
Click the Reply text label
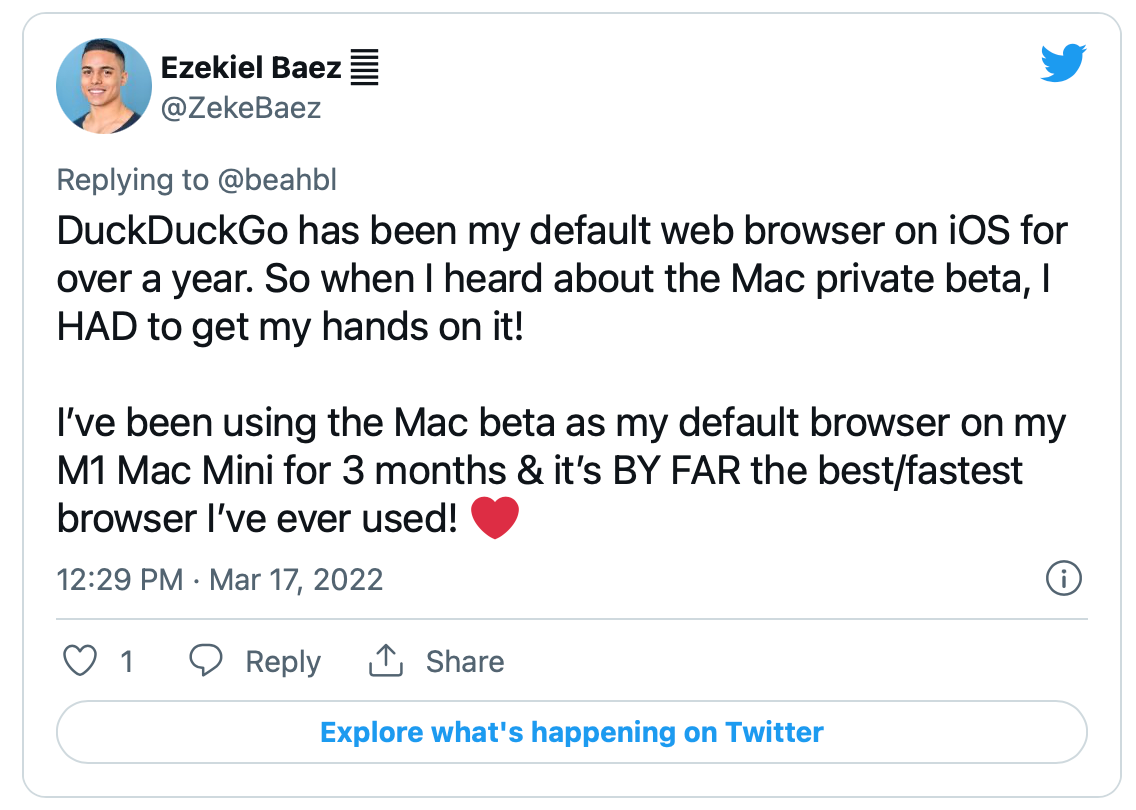click(x=283, y=661)
